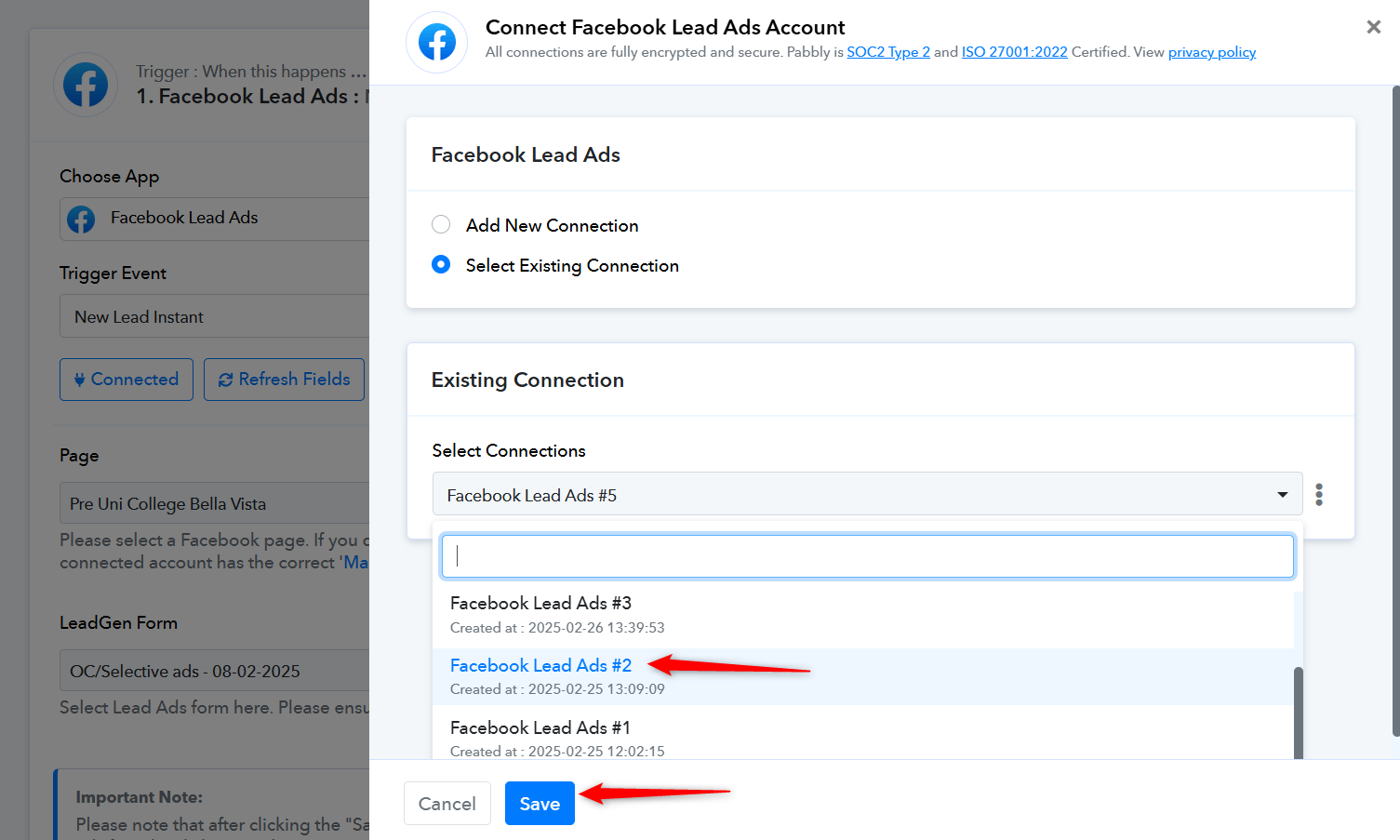The height and width of the screenshot is (840, 1400).
Task: Open the three-dot connection options menu
Action: pos(1319,494)
